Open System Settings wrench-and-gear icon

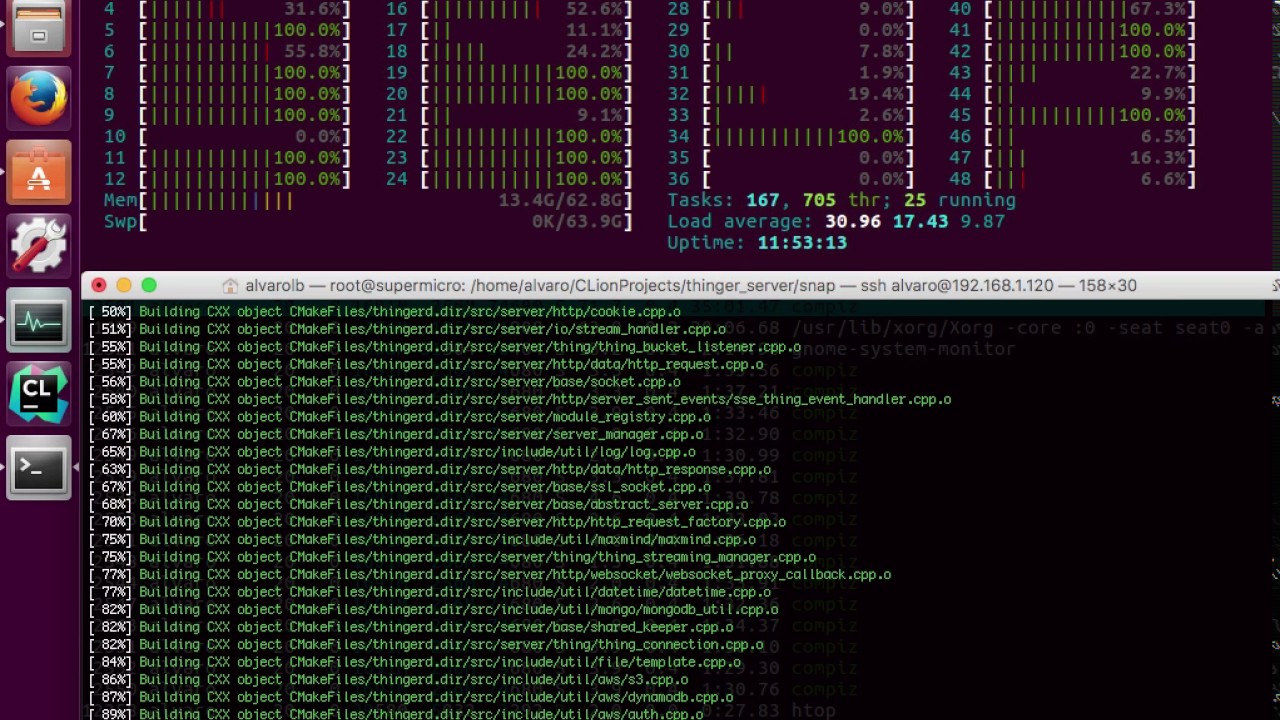pyautogui.click(x=39, y=246)
